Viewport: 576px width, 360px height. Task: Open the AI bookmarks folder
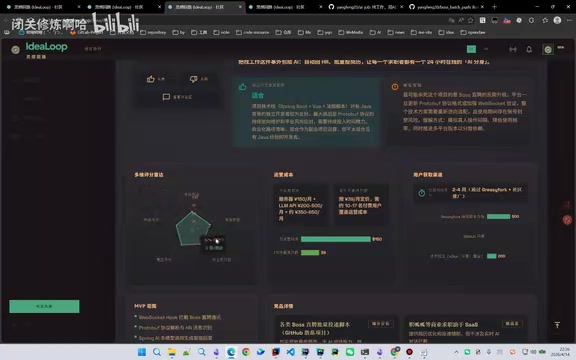point(375,32)
